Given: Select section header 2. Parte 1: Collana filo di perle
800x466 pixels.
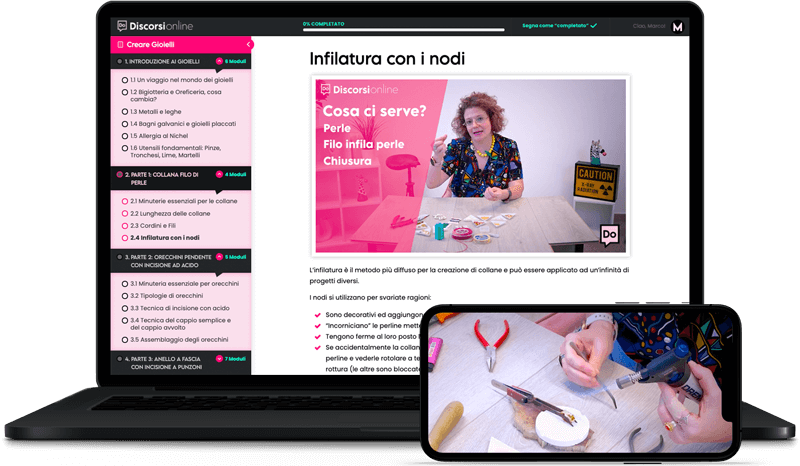Looking at the screenshot, I should 162,178.
